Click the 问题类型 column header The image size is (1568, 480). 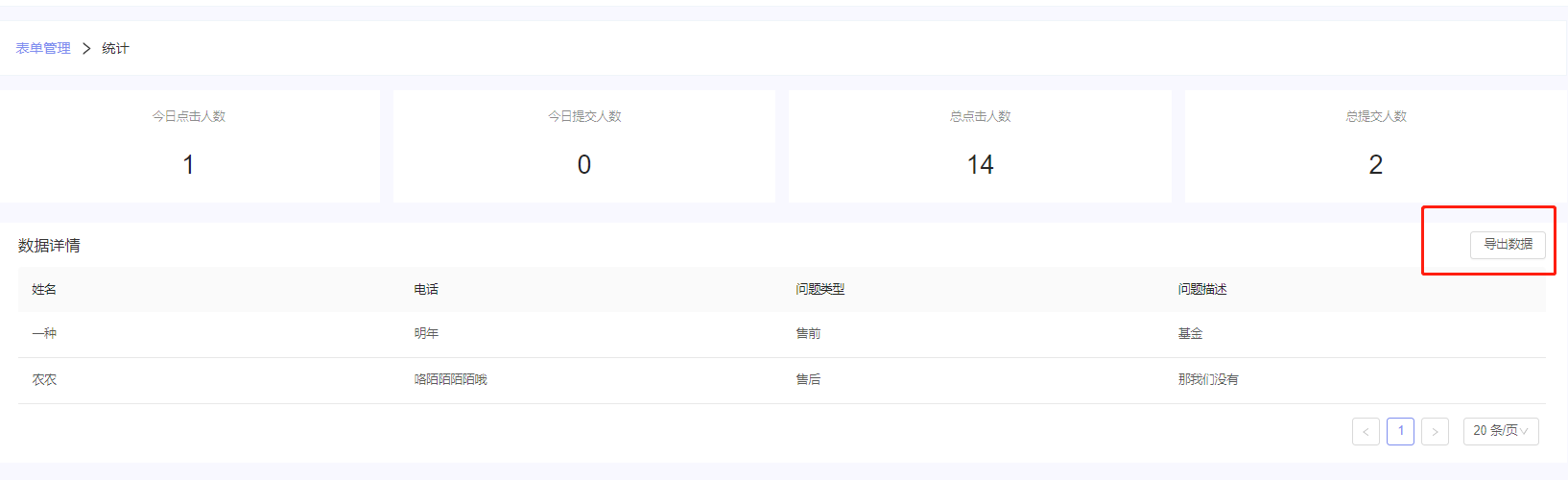pos(820,289)
